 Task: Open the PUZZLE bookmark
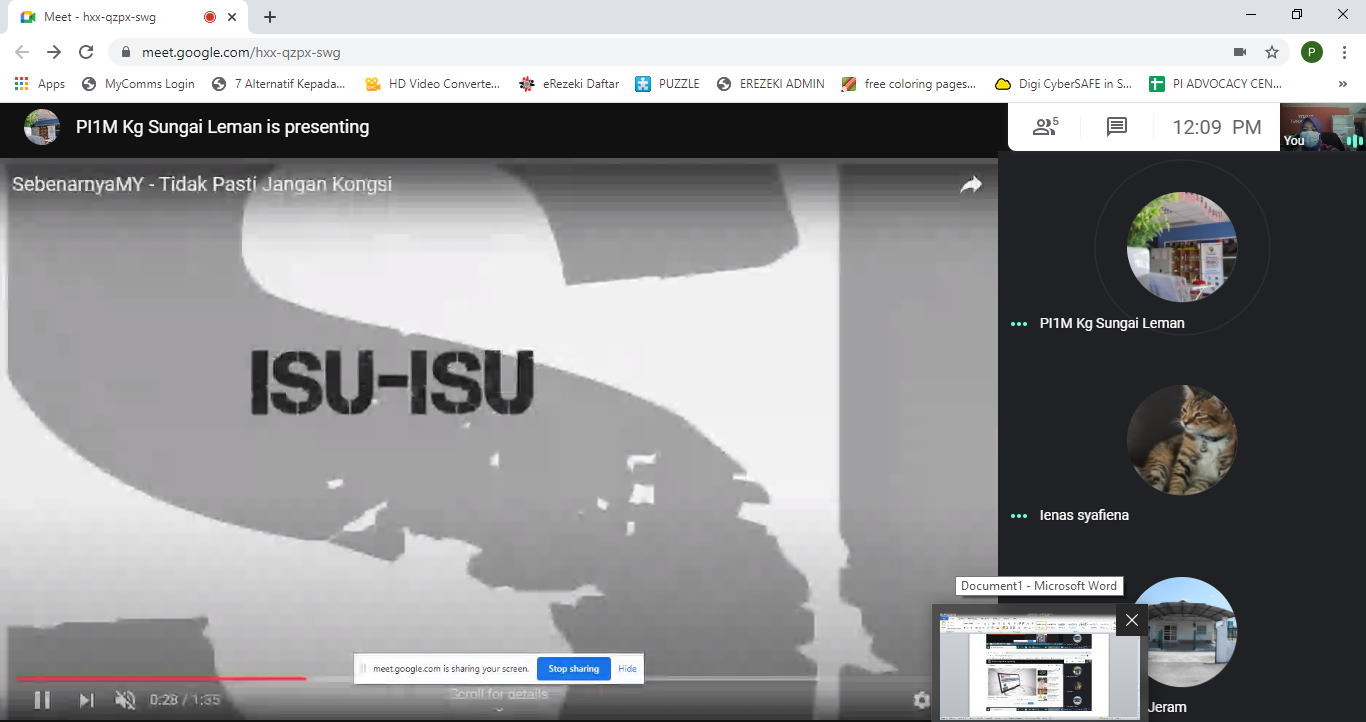click(x=668, y=84)
